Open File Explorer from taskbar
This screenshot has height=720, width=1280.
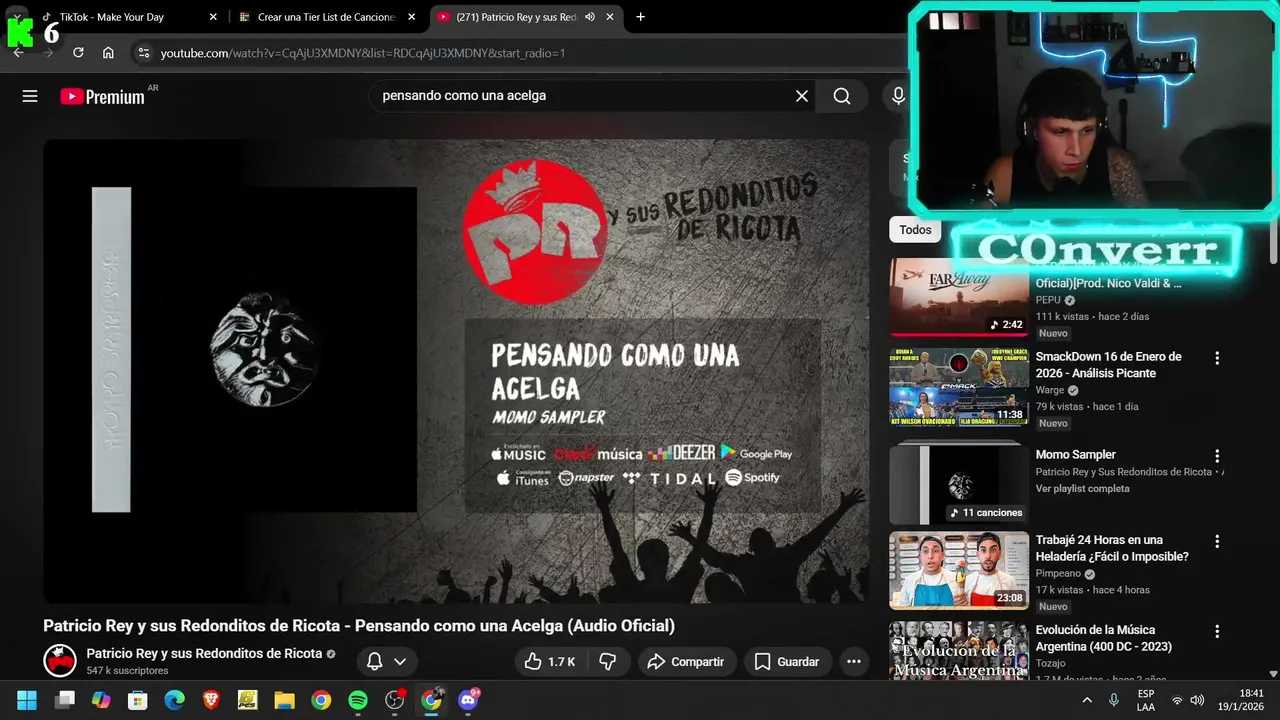[x=284, y=700]
